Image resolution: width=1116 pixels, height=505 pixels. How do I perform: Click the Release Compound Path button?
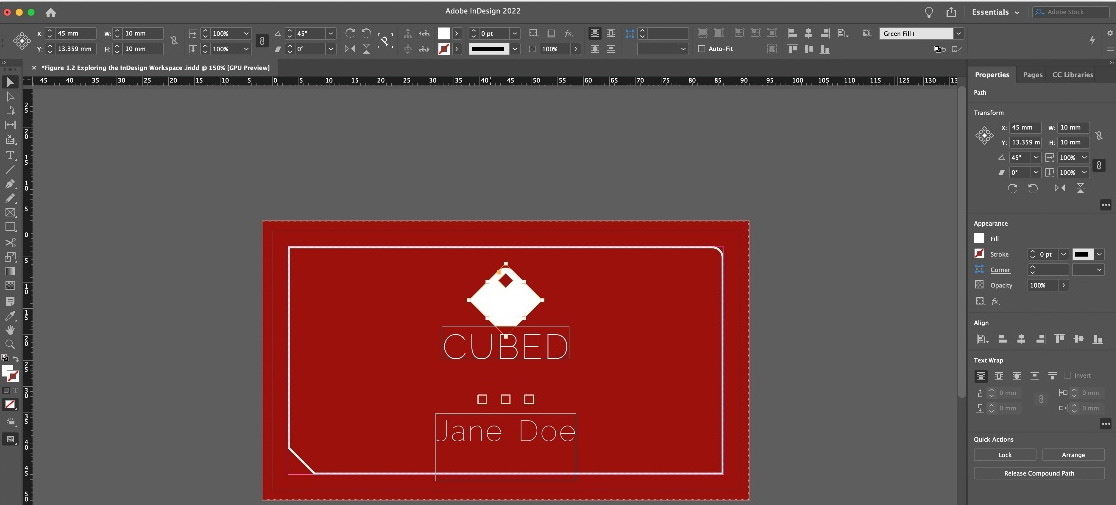[x=1039, y=473]
